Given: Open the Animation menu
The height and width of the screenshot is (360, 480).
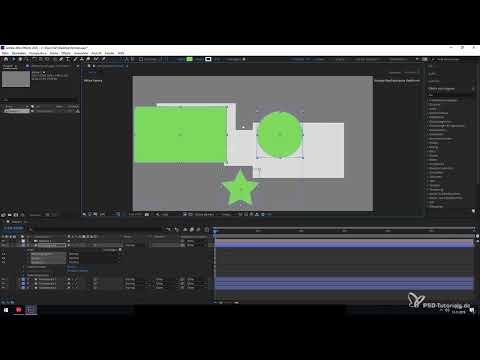Looking at the screenshot, I should pos(81,53).
